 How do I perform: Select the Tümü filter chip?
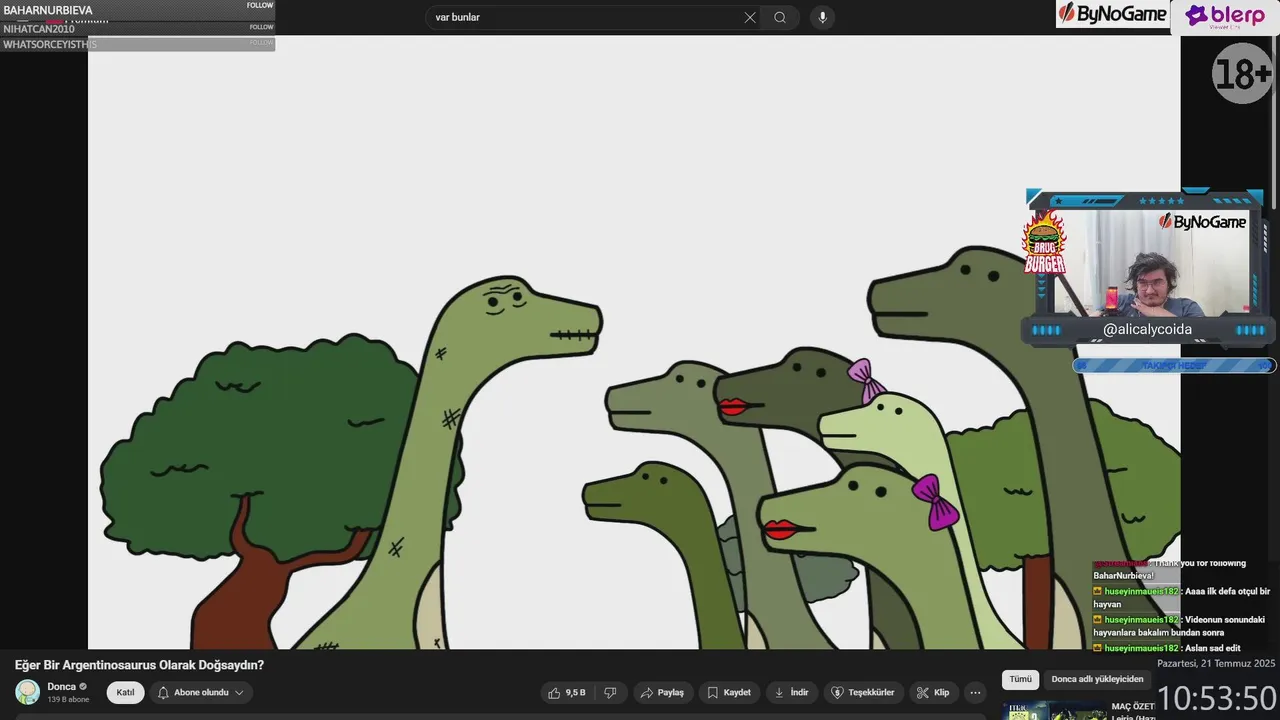(x=1020, y=679)
